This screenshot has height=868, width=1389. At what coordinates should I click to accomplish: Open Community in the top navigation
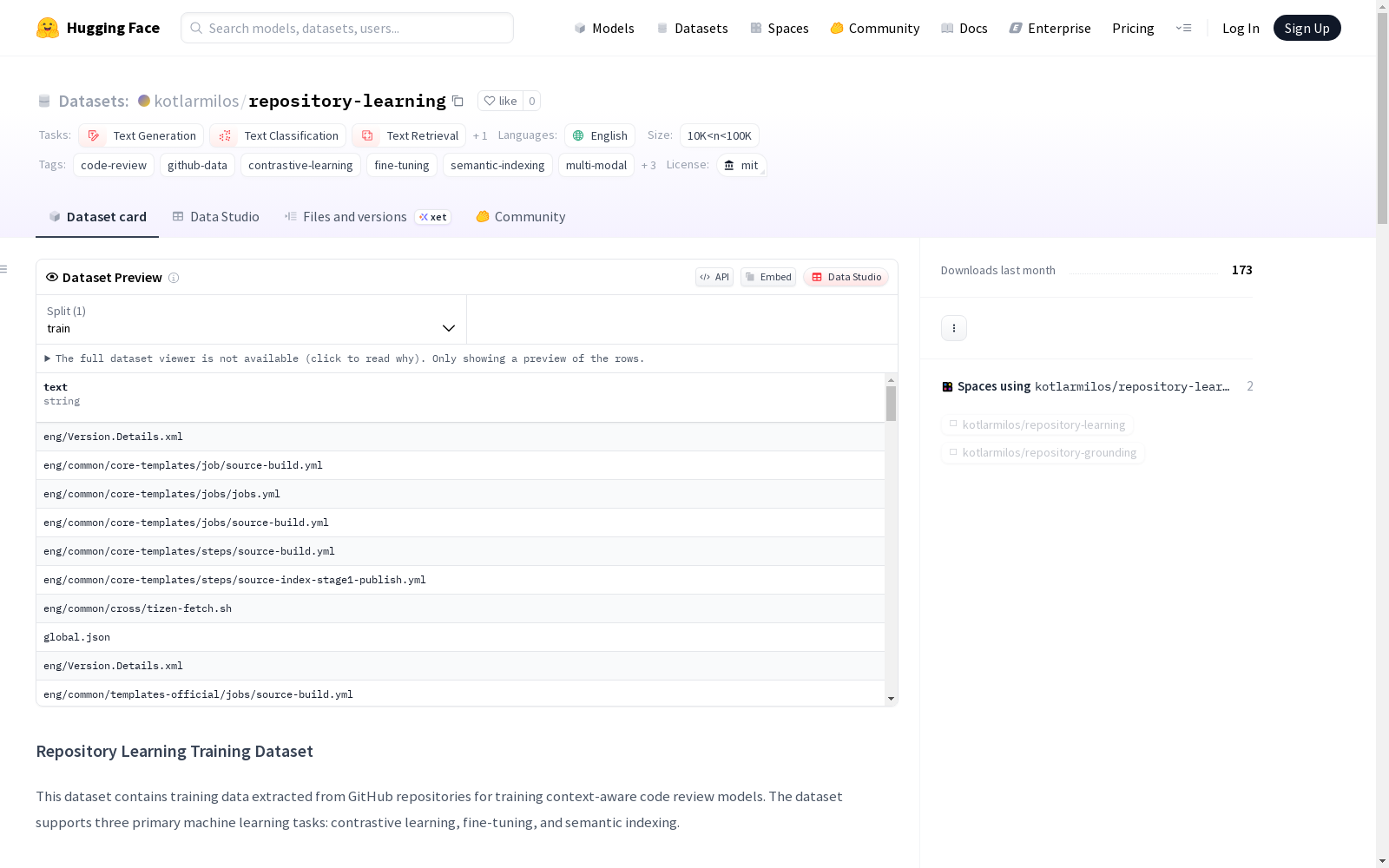(875, 28)
